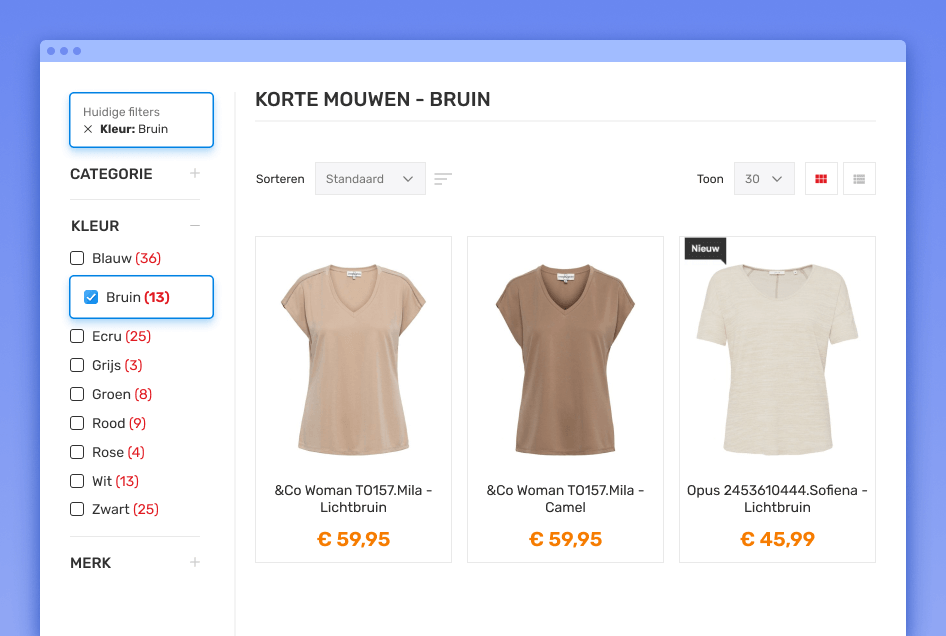Switch to list view layout

tap(859, 178)
